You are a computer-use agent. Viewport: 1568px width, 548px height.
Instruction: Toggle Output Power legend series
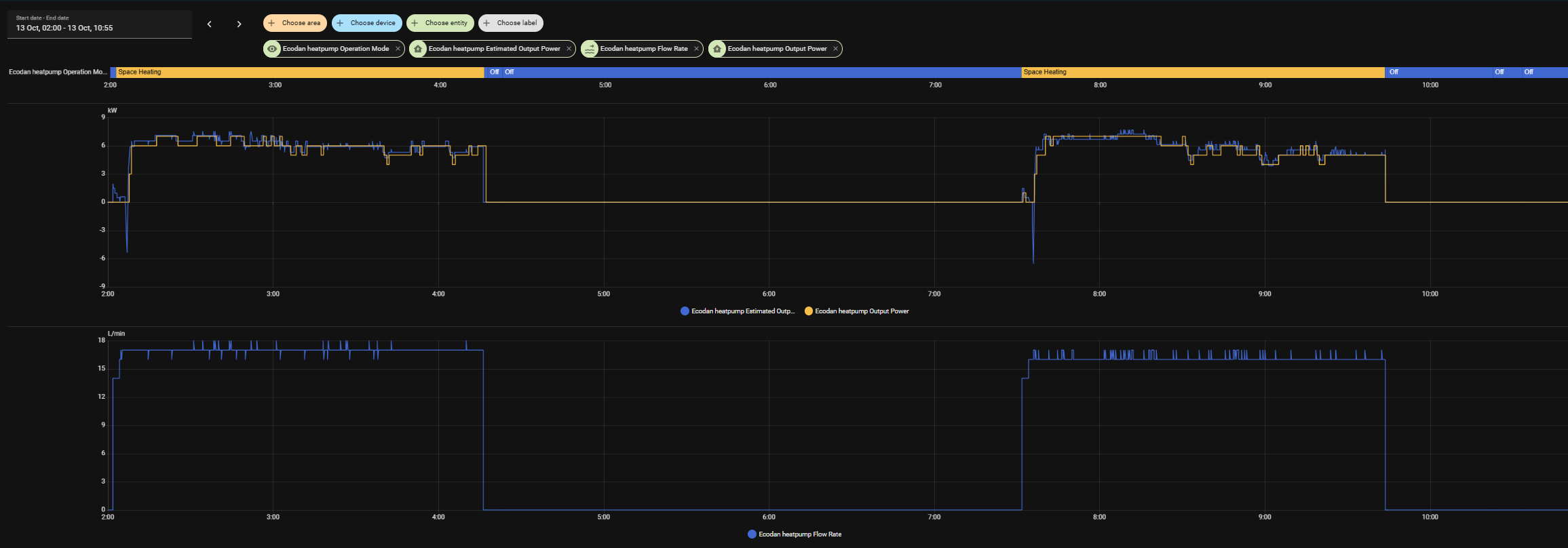(x=857, y=311)
